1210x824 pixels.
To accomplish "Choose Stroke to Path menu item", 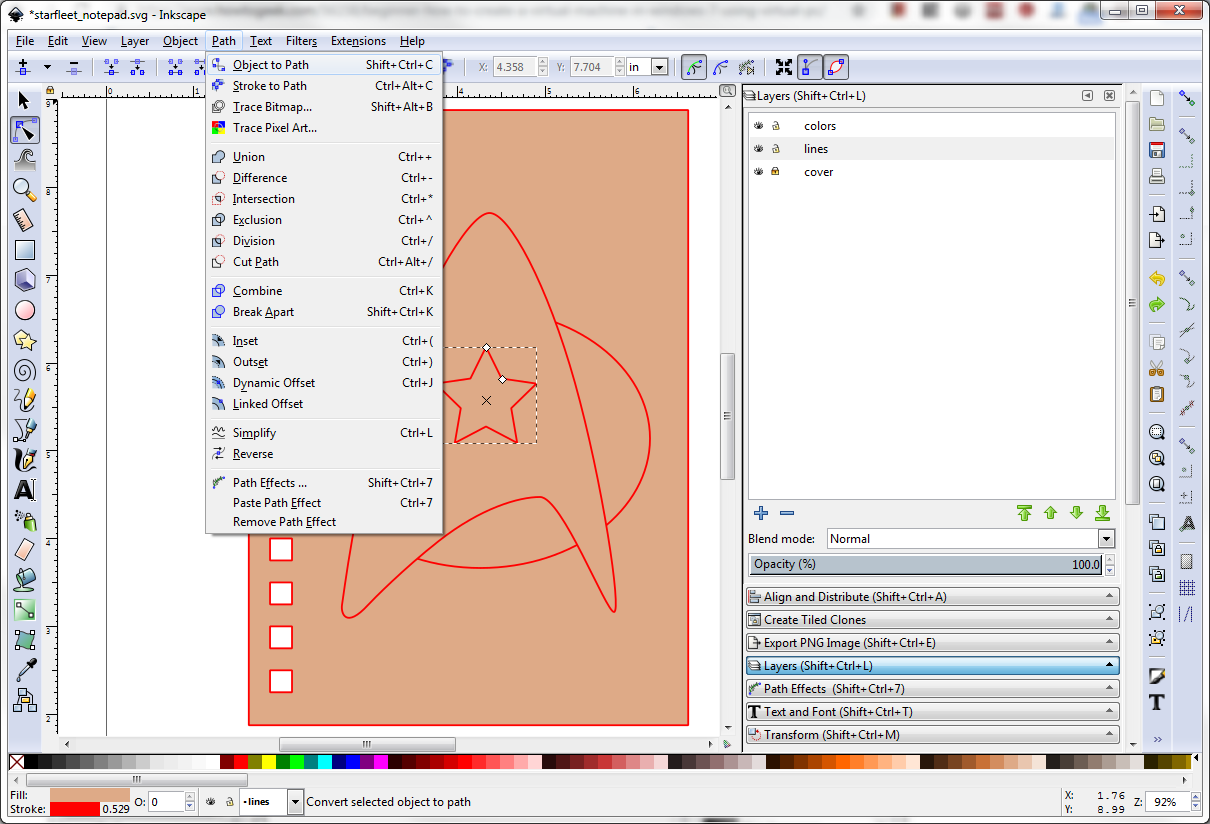I will (324, 86).
